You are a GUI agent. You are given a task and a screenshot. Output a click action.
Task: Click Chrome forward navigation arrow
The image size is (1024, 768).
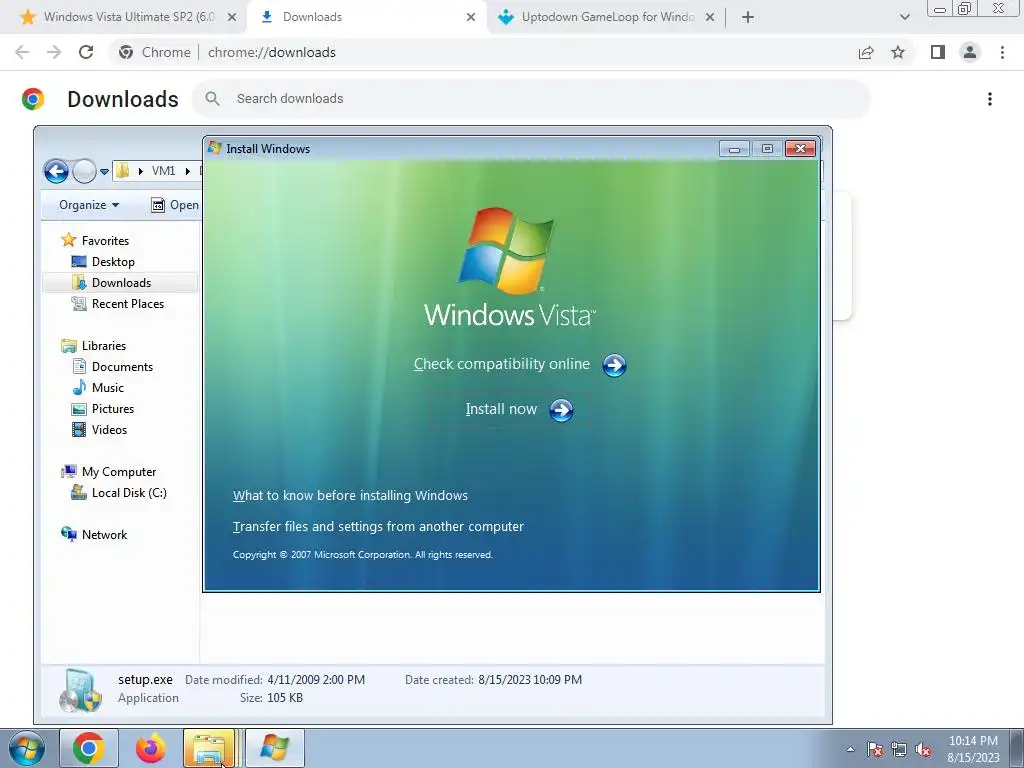54,52
